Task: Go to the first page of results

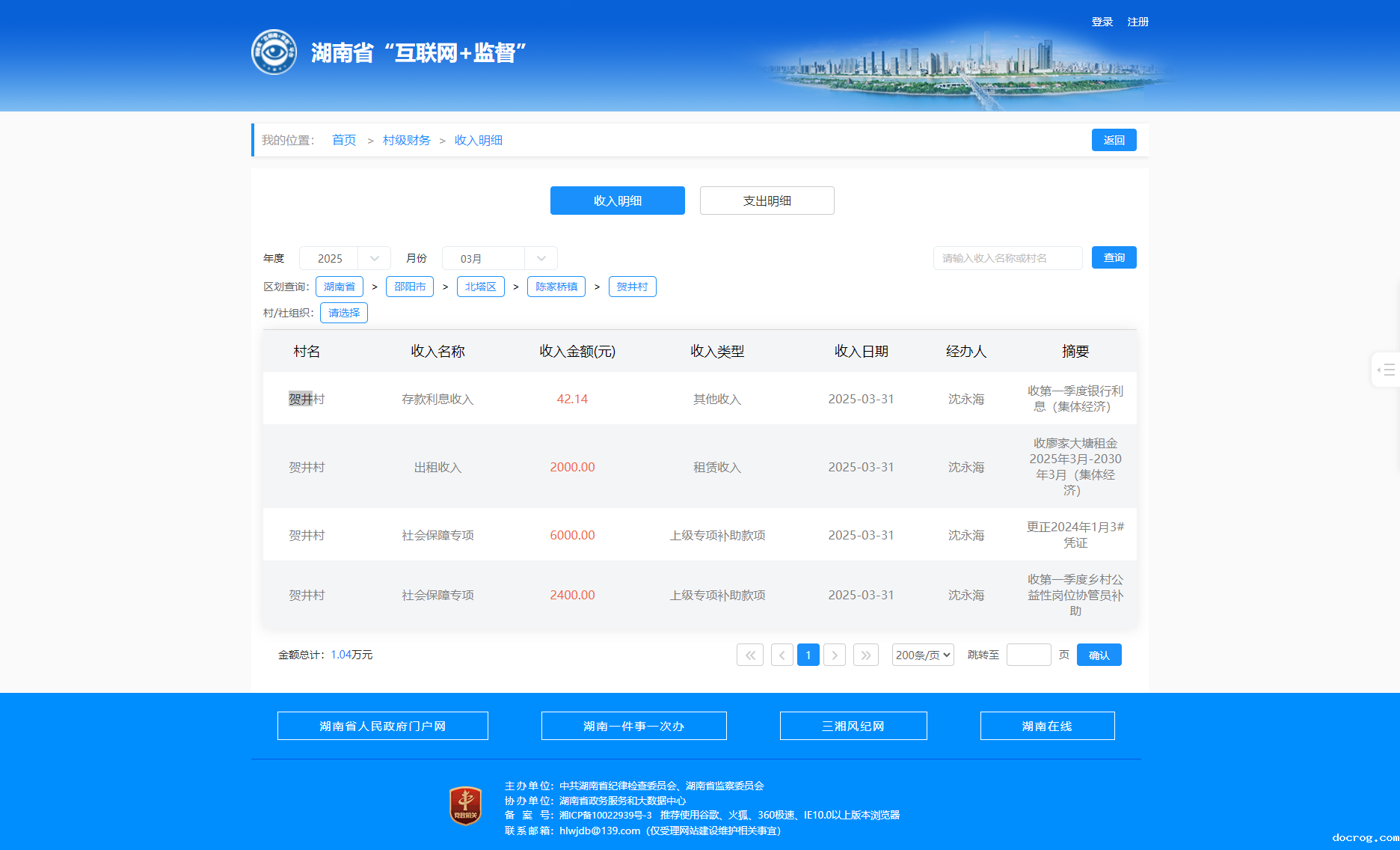Action: pos(749,655)
